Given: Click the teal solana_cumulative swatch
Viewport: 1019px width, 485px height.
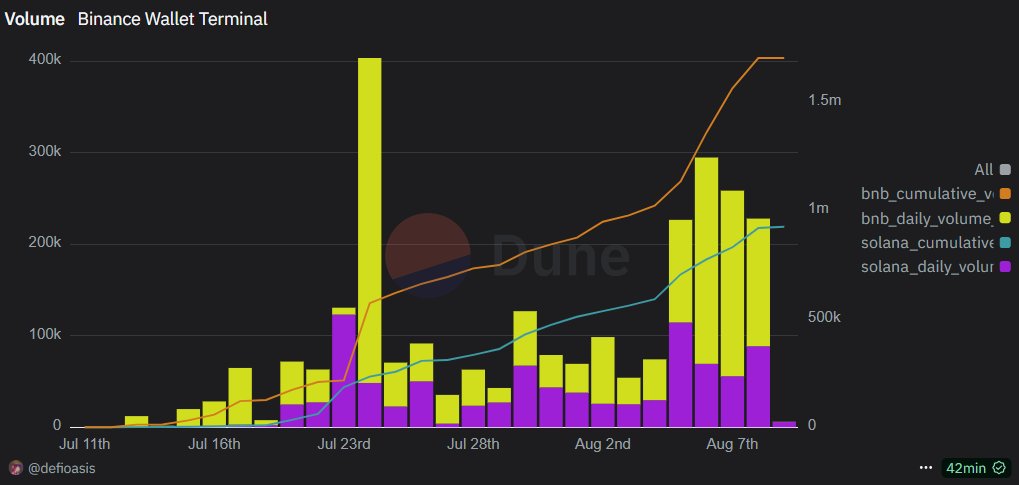Looking at the screenshot, I should pos(1005,242).
